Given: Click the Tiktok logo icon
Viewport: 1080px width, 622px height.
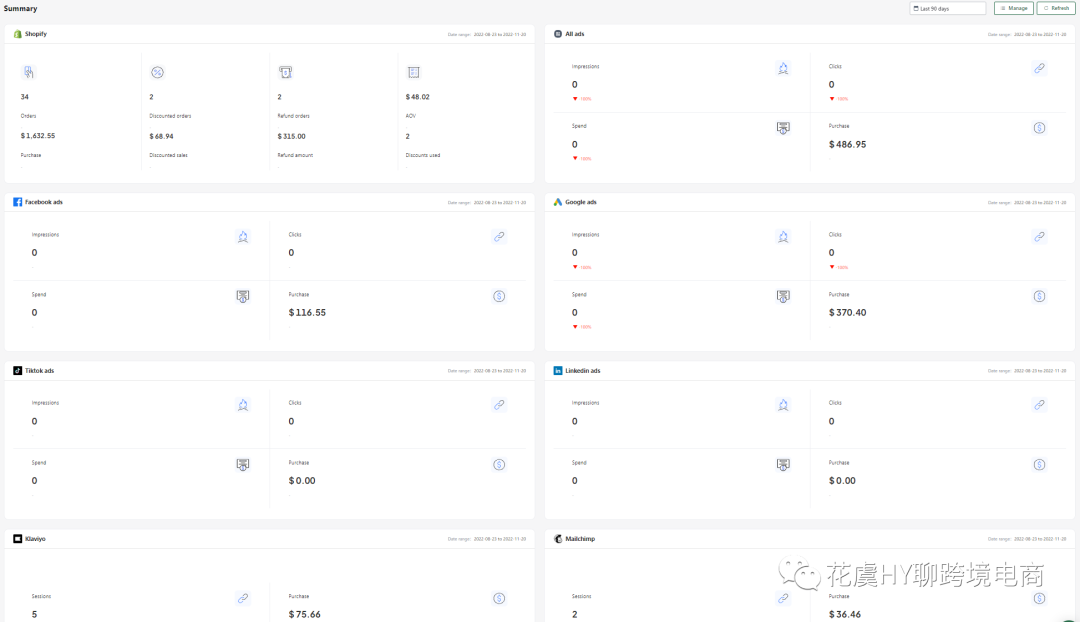Looking at the screenshot, I should [17, 371].
